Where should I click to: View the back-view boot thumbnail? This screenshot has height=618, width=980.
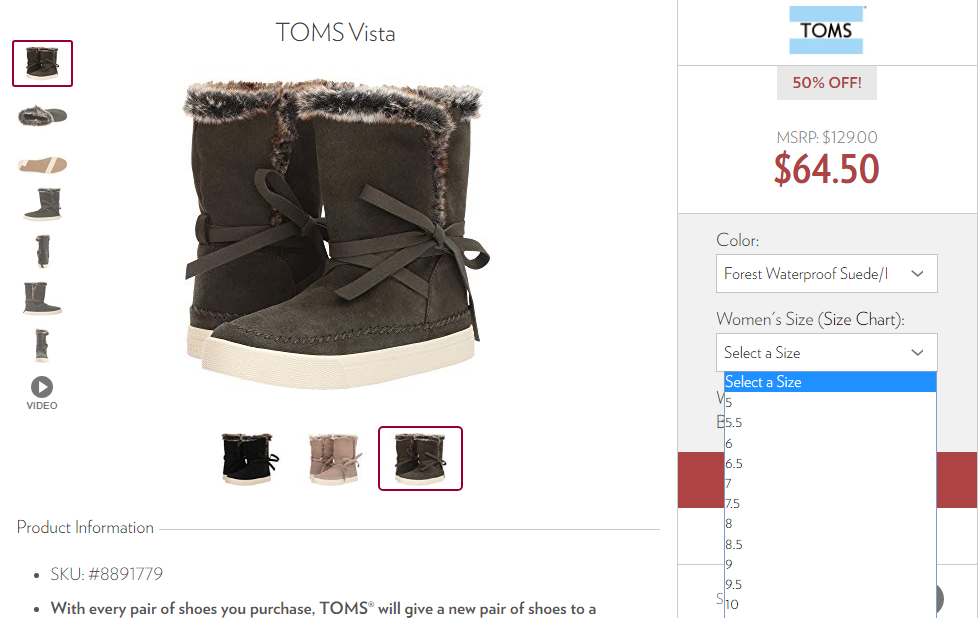[42, 251]
